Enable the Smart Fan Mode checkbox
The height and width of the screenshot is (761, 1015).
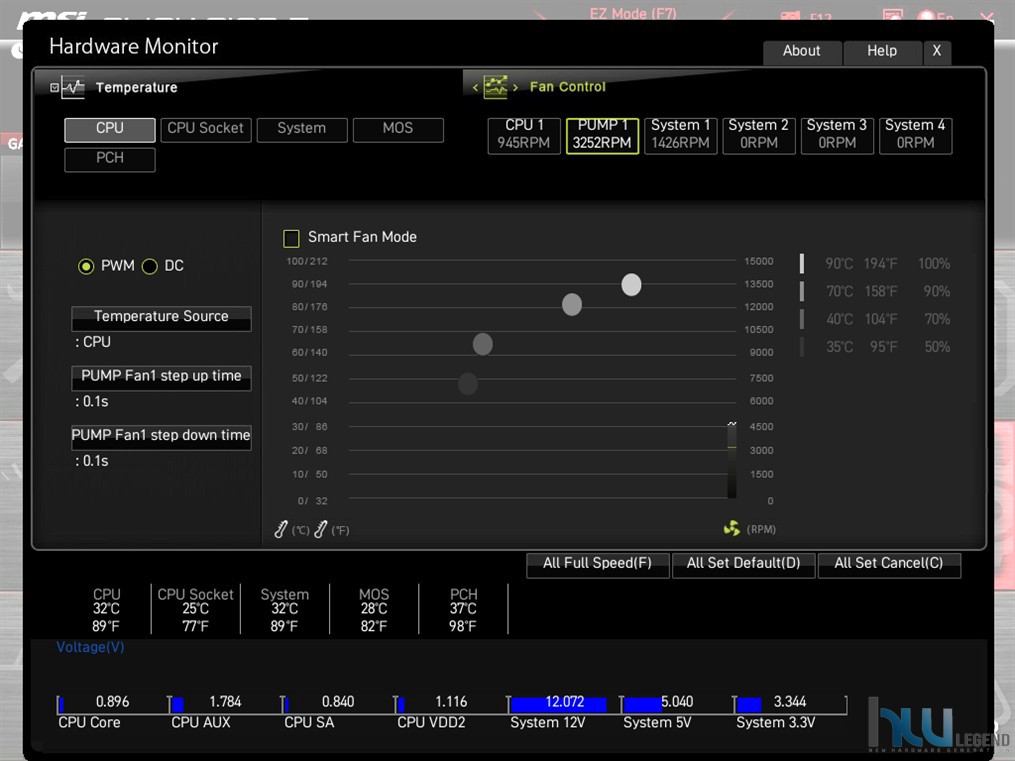point(291,238)
